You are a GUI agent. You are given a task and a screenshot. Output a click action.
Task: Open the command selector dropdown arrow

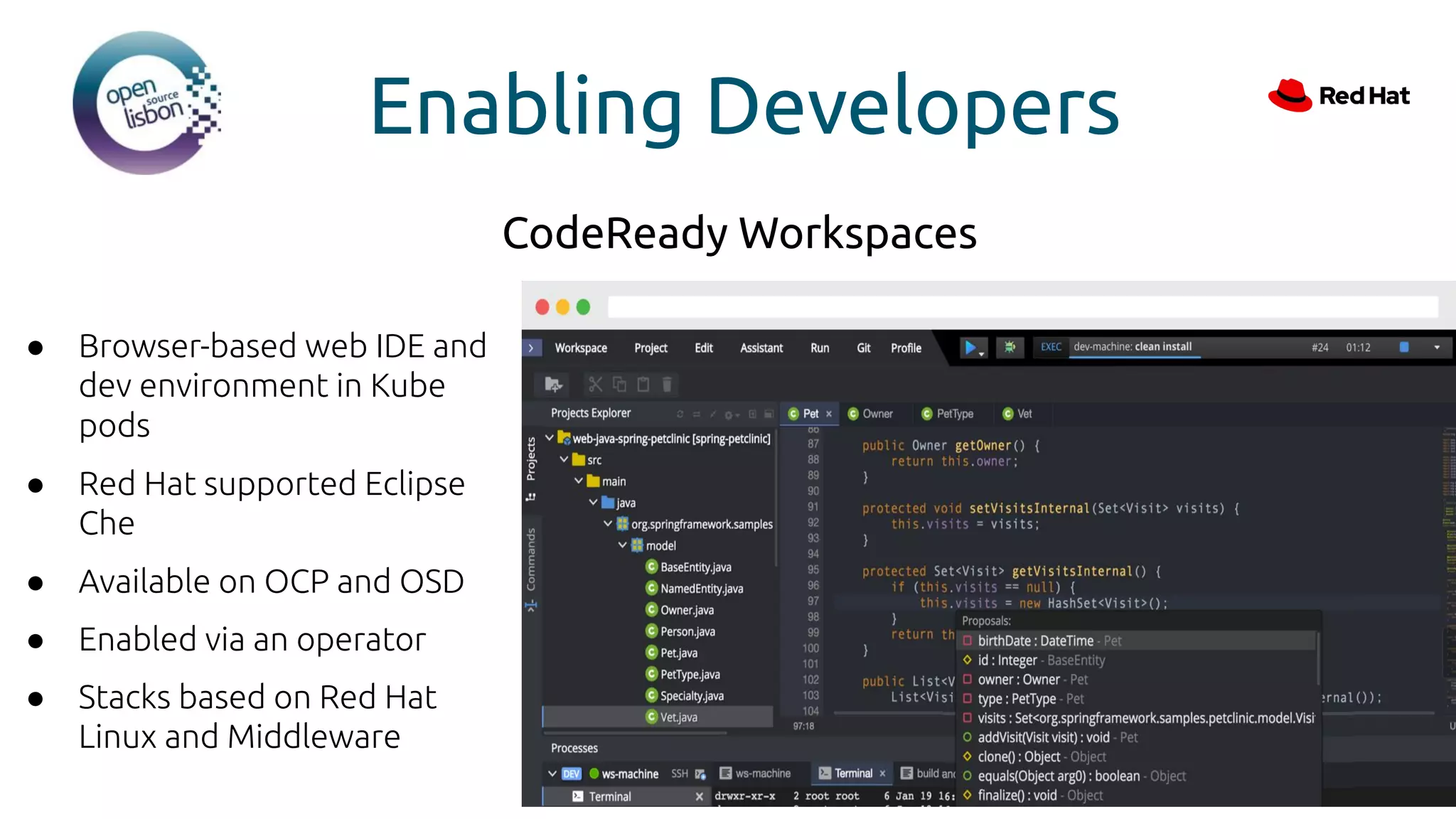click(1437, 348)
